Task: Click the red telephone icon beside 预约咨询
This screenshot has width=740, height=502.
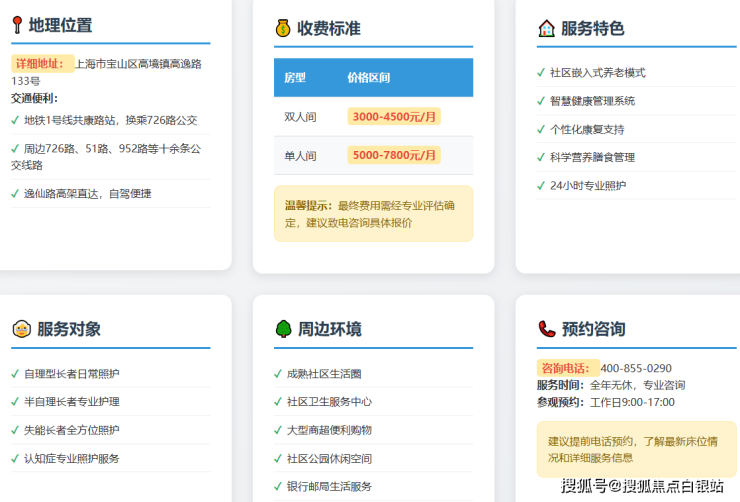Action: click(x=546, y=329)
